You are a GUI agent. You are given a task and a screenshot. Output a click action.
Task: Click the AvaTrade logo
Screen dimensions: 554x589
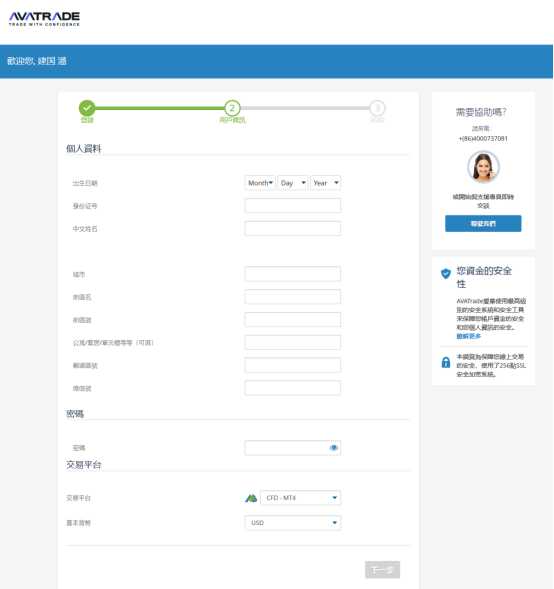44,19
